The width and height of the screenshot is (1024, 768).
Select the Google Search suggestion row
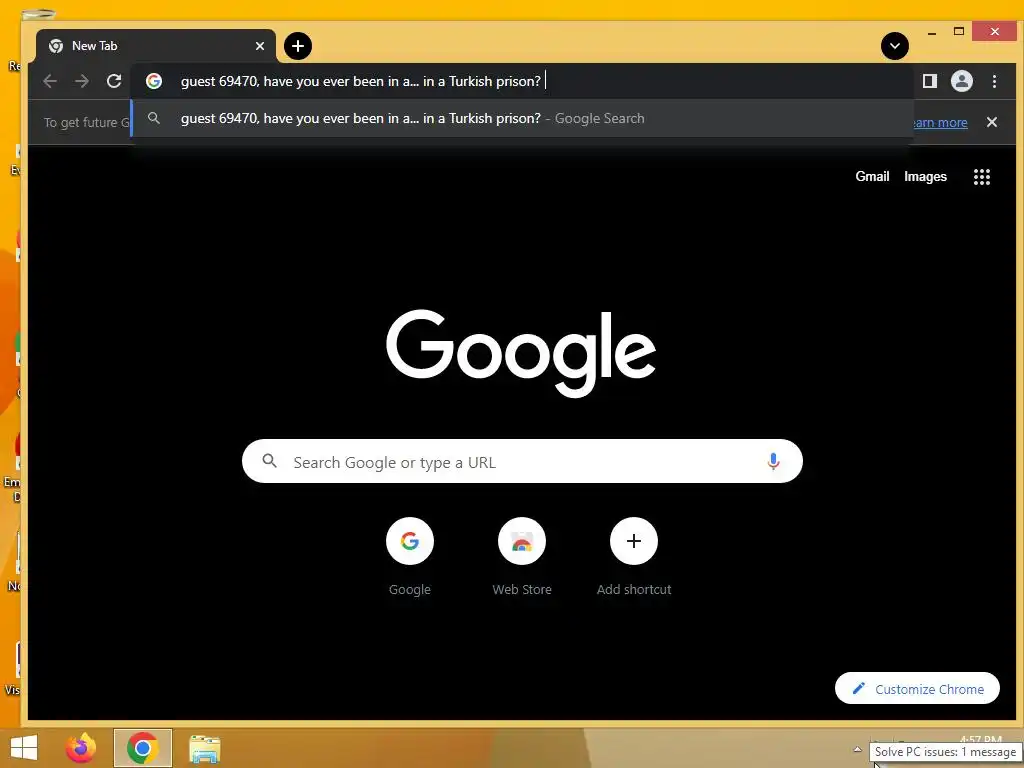point(522,118)
